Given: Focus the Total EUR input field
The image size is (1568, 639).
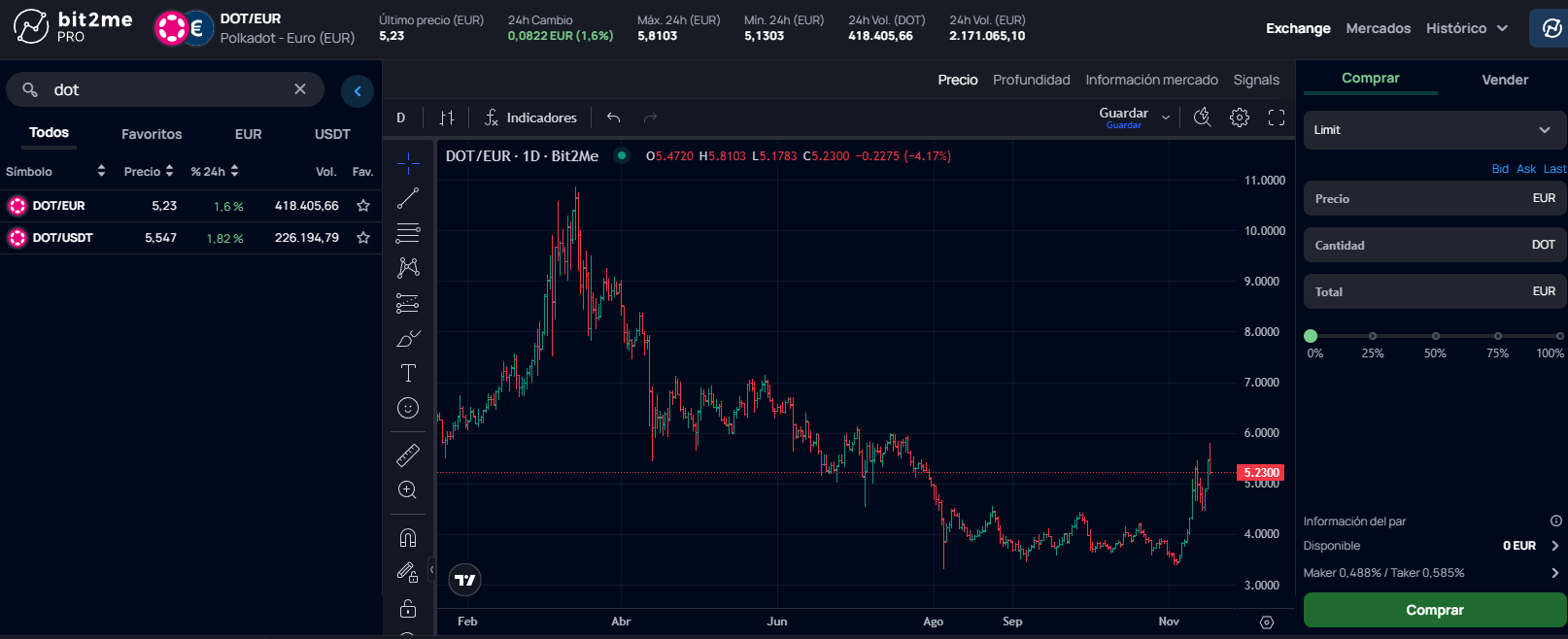Looking at the screenshot, I should click(x=1435, y=291).
